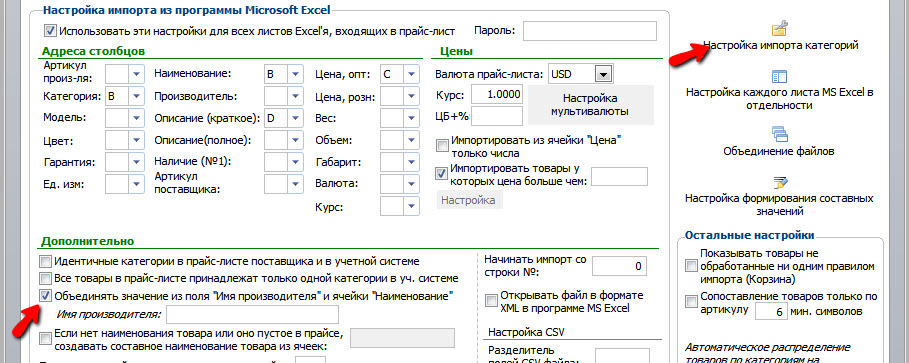
Task: Click the Настройка CSV section label
Action: click(x=526, y=332)
